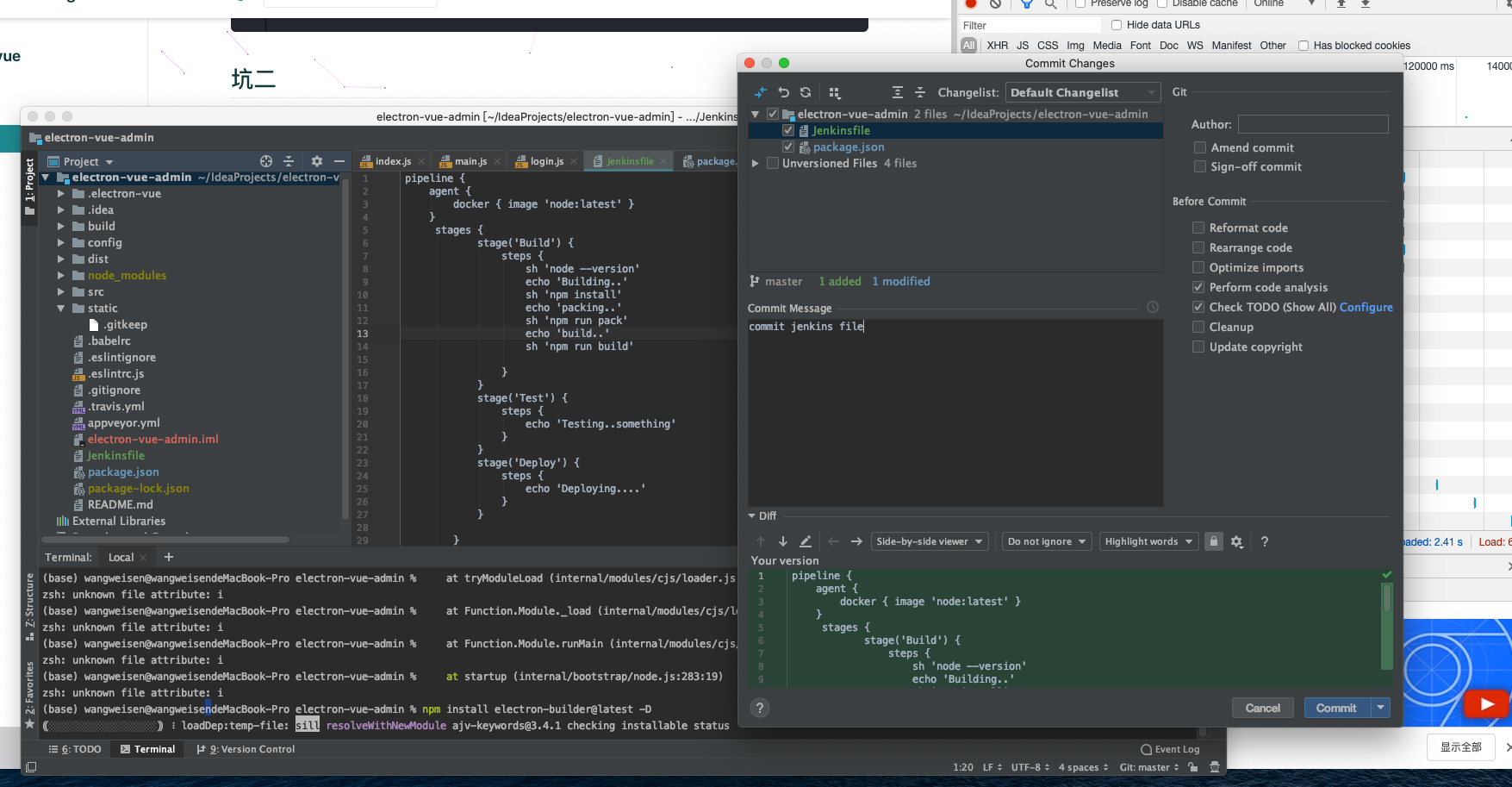Open commit message history clock icon
This screenshot has height=787, width=1512.
click(x=1153, y=307)
